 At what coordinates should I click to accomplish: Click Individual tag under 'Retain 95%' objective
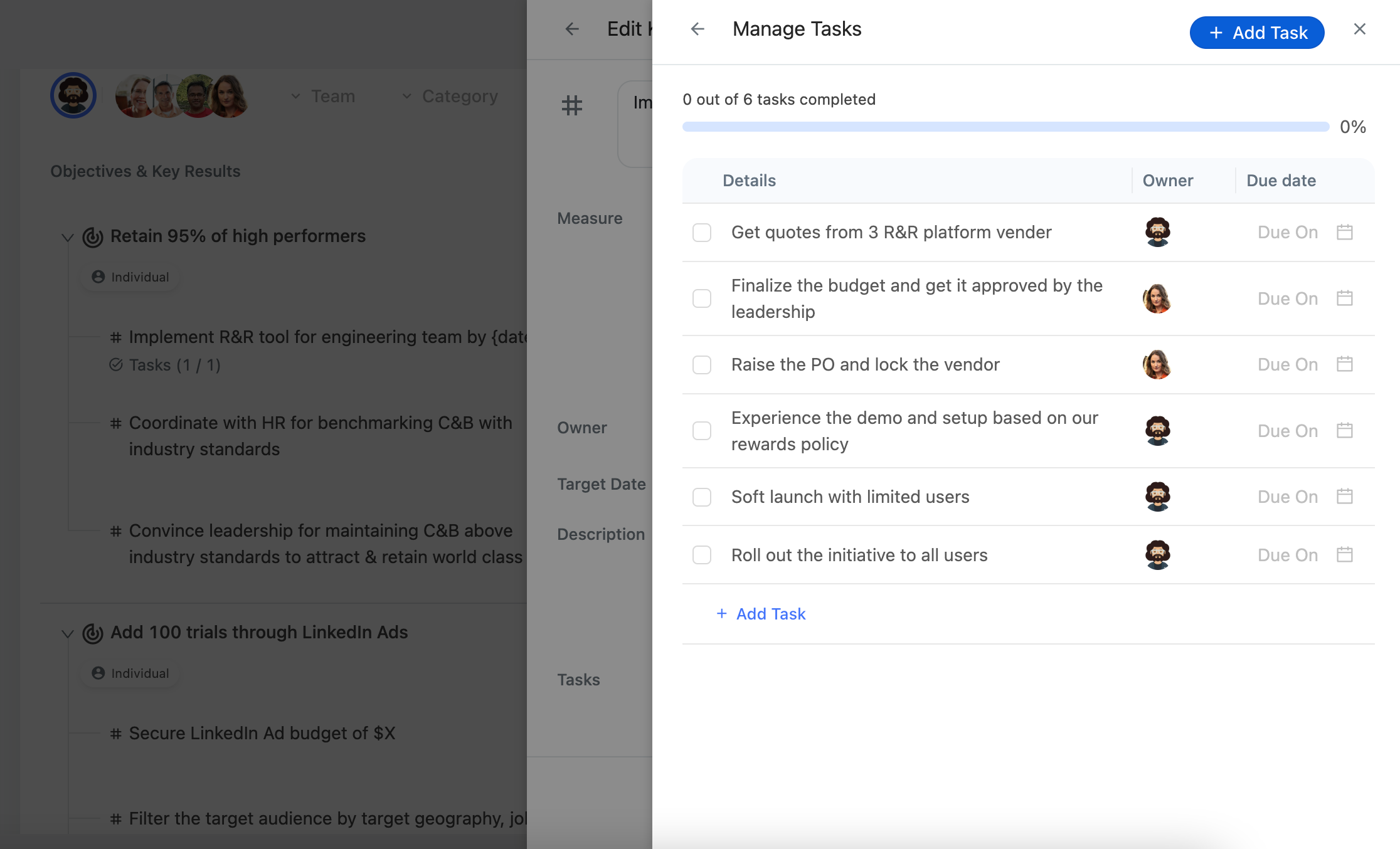click(130, 277)
